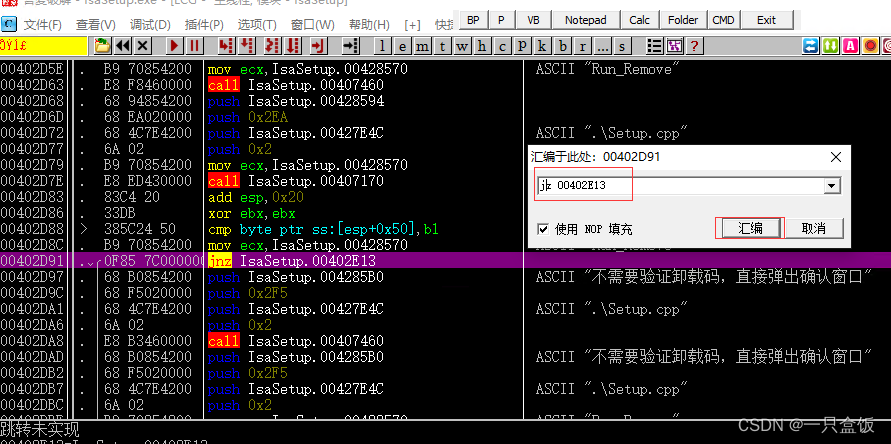The height and width of the screenshot is (444, 891).
Task: Click the orange record circle icon
Action: pos(871,45)
